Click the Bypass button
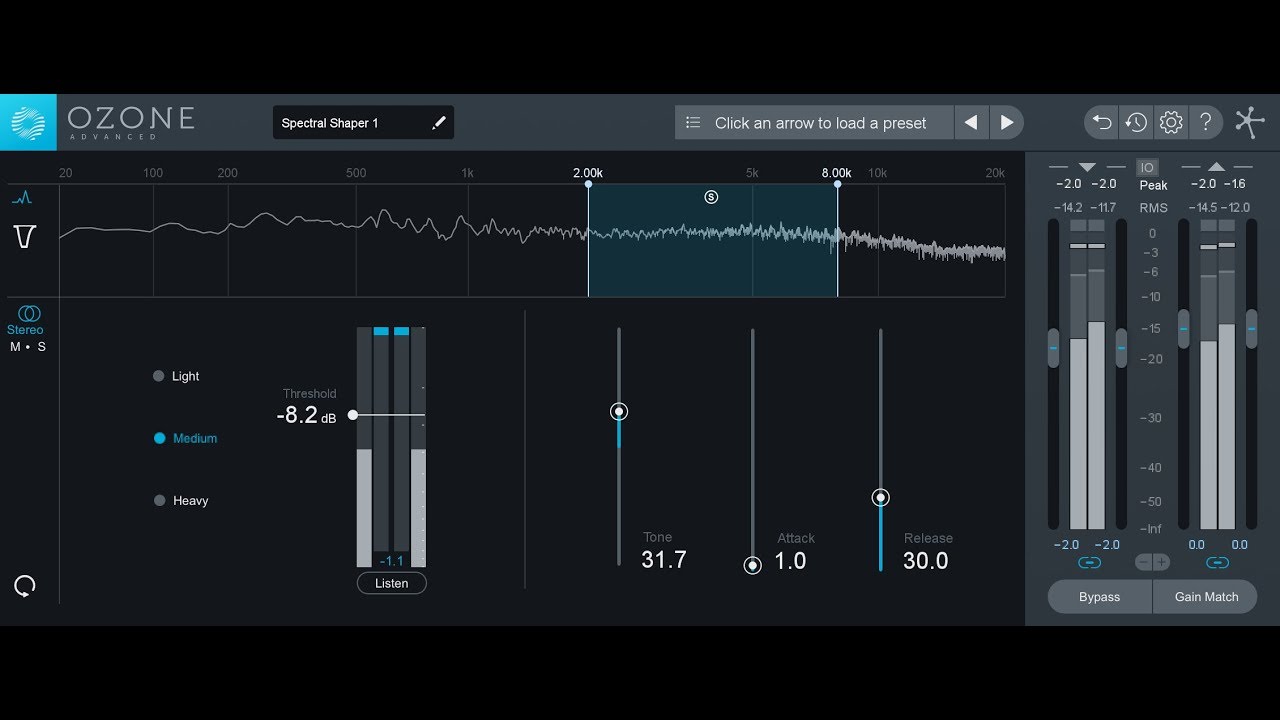The height and width of the screenshot is (720, 1280). (1100, 597)
